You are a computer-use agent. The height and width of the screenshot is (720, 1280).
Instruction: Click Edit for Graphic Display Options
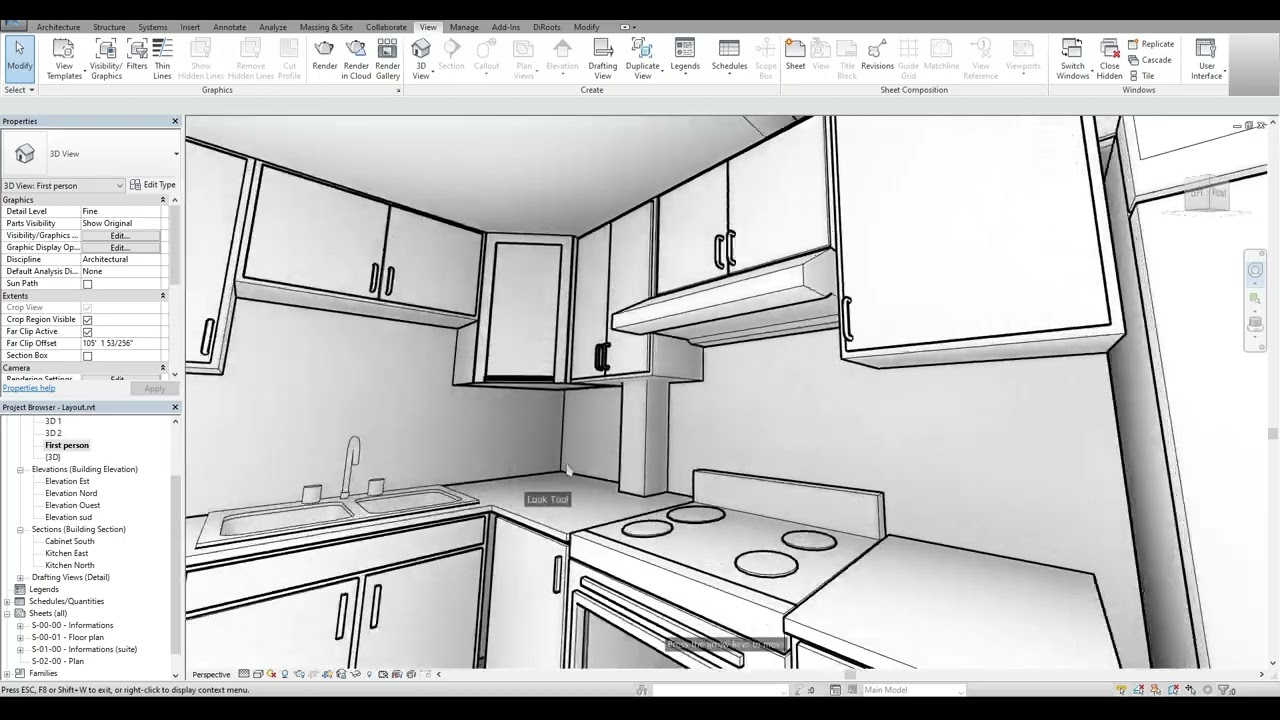(120, 248)
